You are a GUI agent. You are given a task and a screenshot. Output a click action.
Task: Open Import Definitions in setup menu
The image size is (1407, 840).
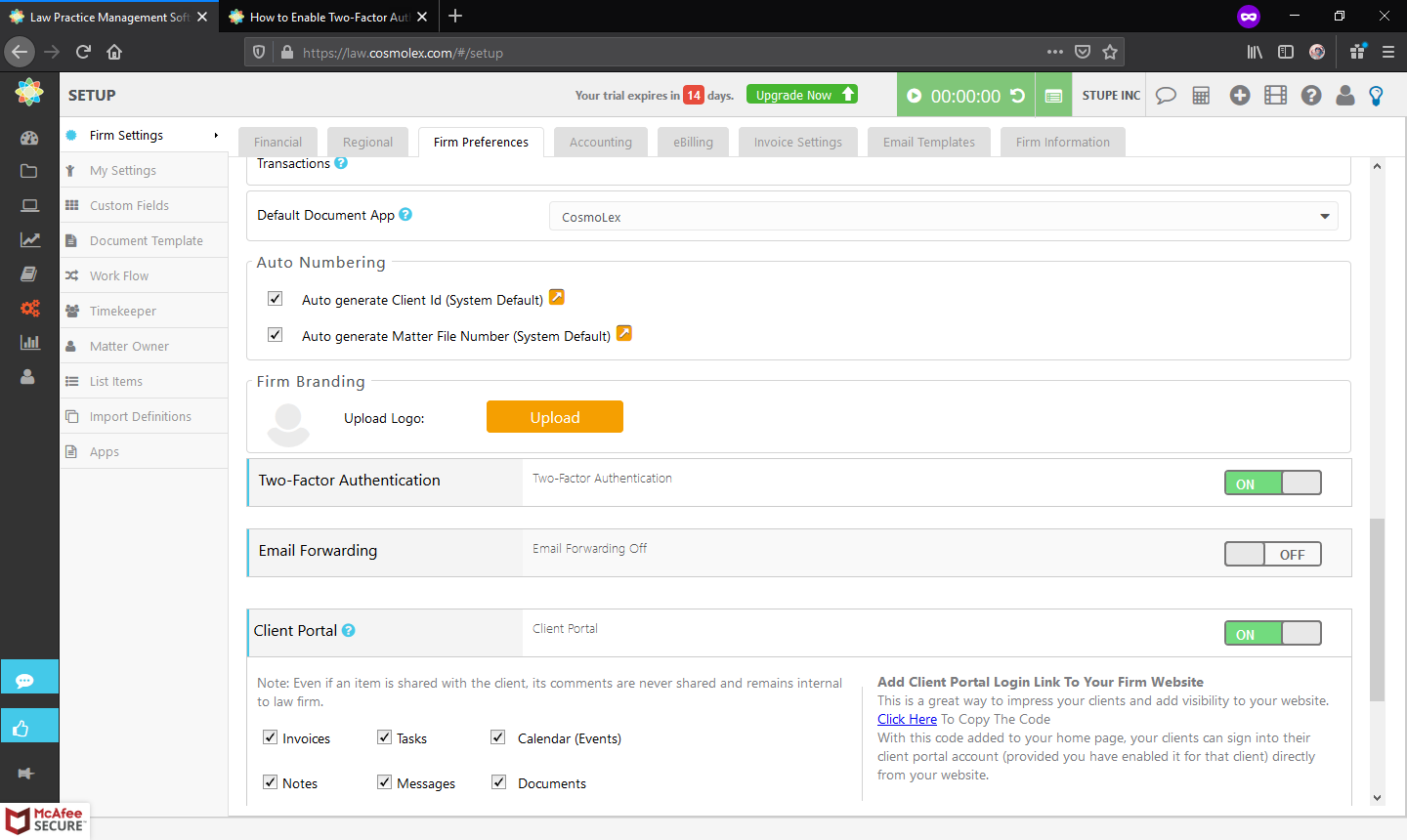pyautogui.click(x=144, y=416)
